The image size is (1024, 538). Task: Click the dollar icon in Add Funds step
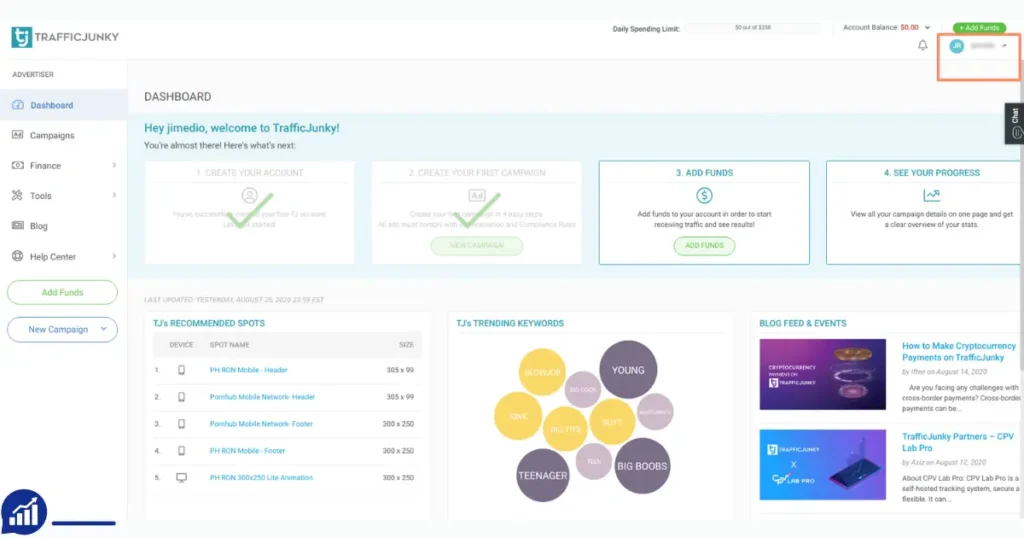(x=704, y=195)
